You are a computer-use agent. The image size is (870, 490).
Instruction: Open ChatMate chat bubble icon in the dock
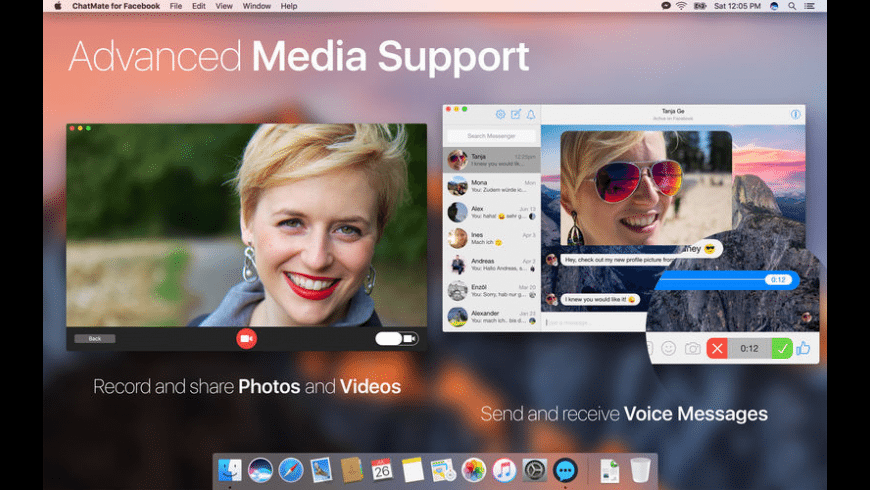[x=565, y=470]
